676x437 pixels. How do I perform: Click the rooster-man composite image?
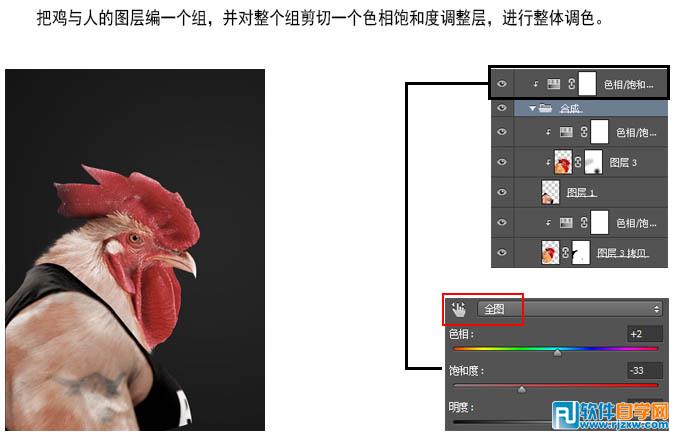pos(135,250)
